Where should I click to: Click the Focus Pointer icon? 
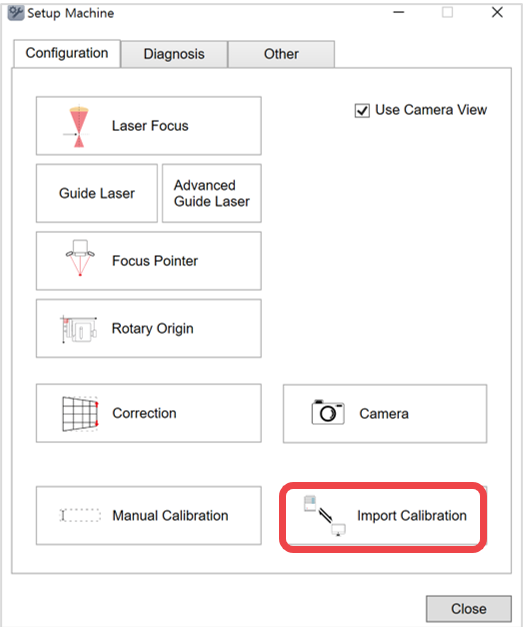80,258
